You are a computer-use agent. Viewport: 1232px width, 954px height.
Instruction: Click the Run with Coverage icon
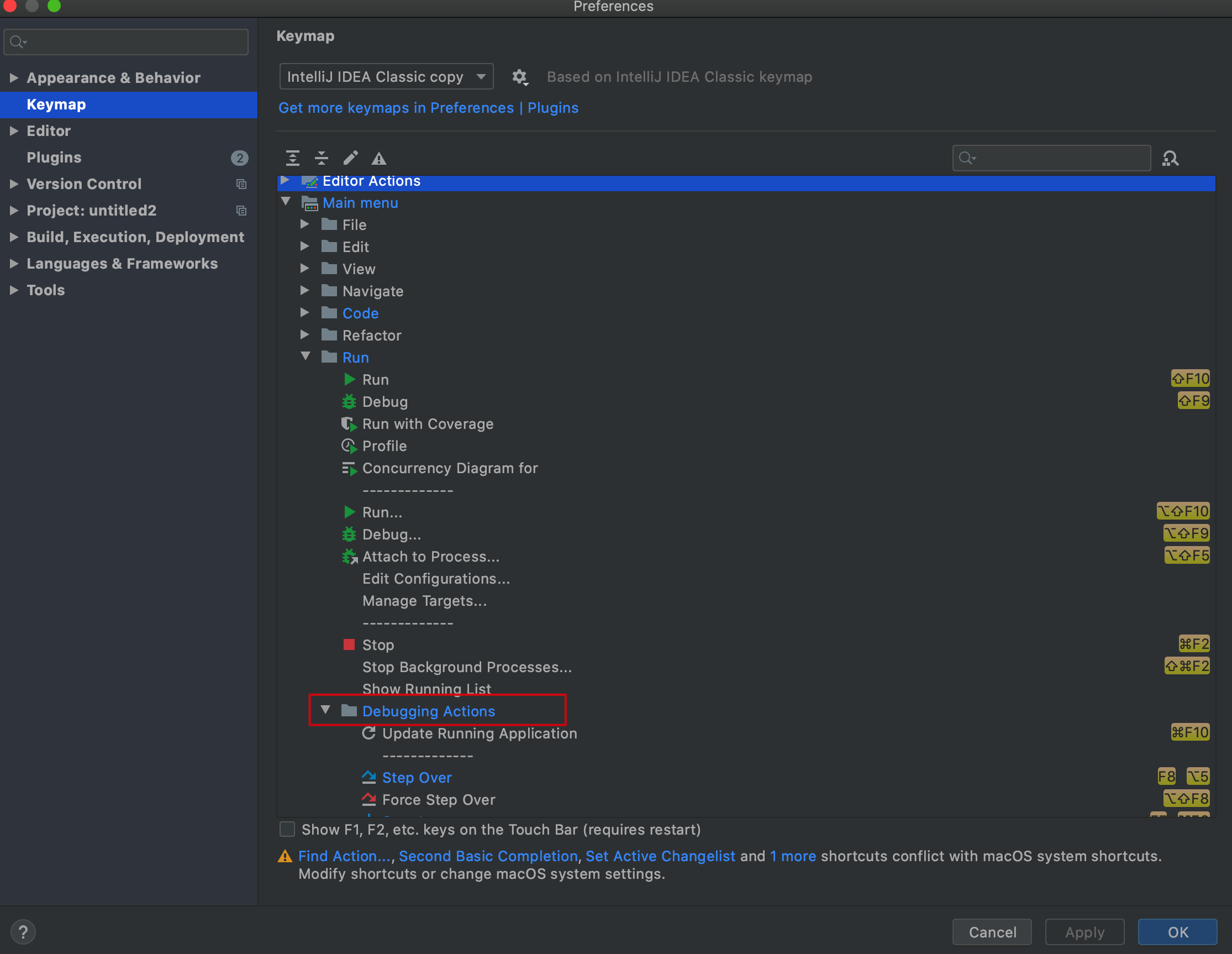(x=349, y=424)
